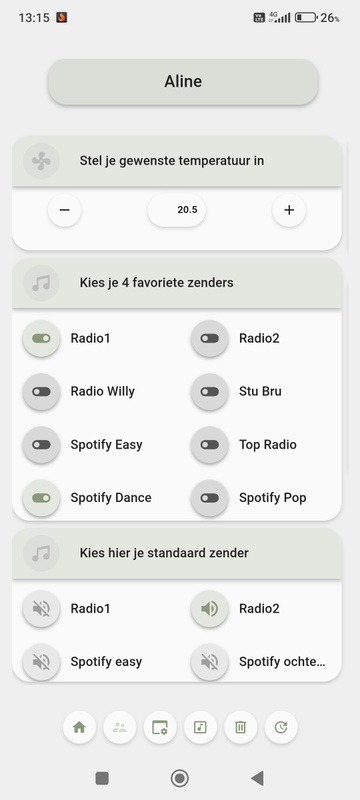Tap the muted speaker icon for Radio1

(x=41, y=609)
